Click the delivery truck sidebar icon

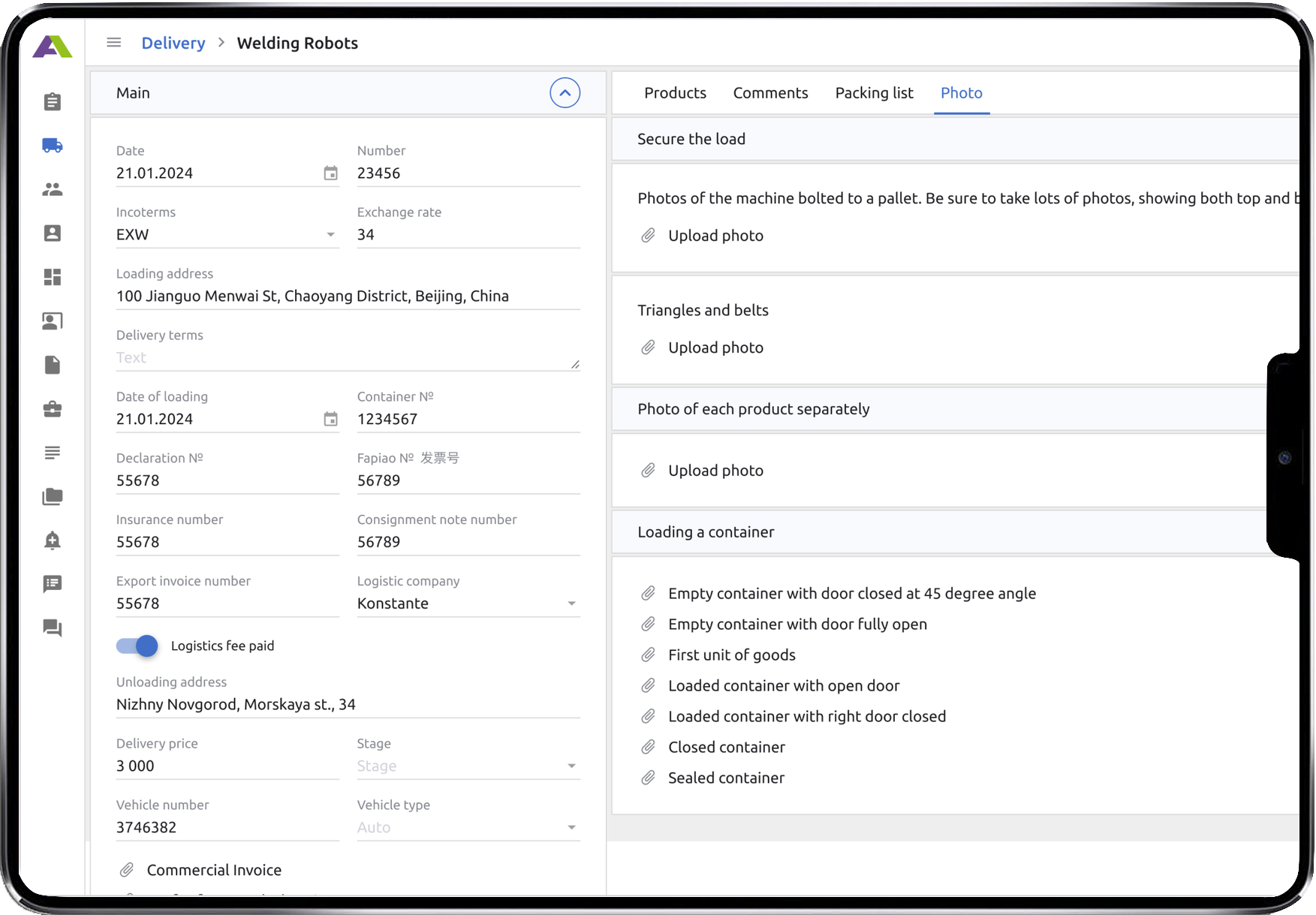(x=53, y=146)
